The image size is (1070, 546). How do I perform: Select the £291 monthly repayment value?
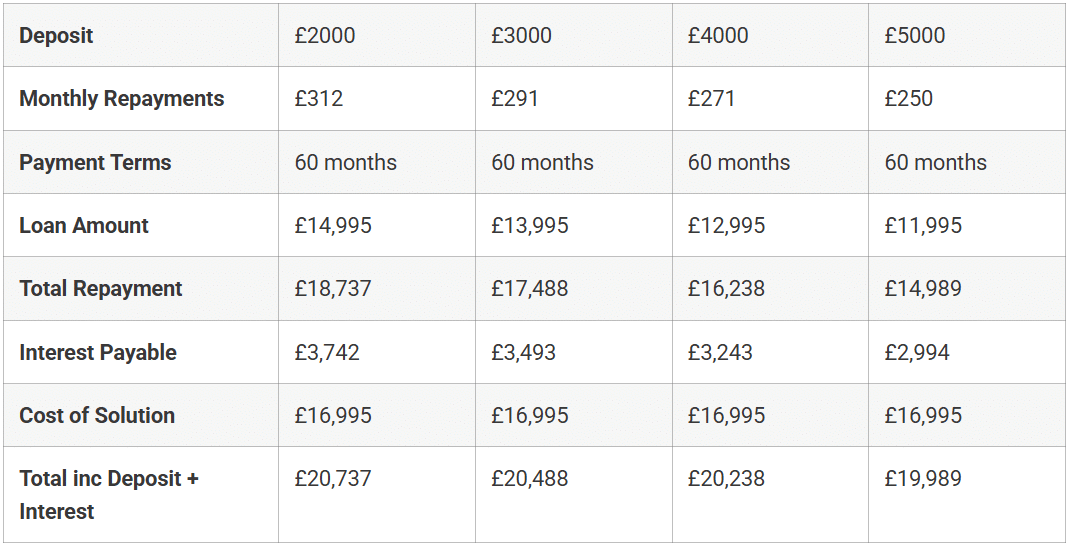(x=515, y=98)
